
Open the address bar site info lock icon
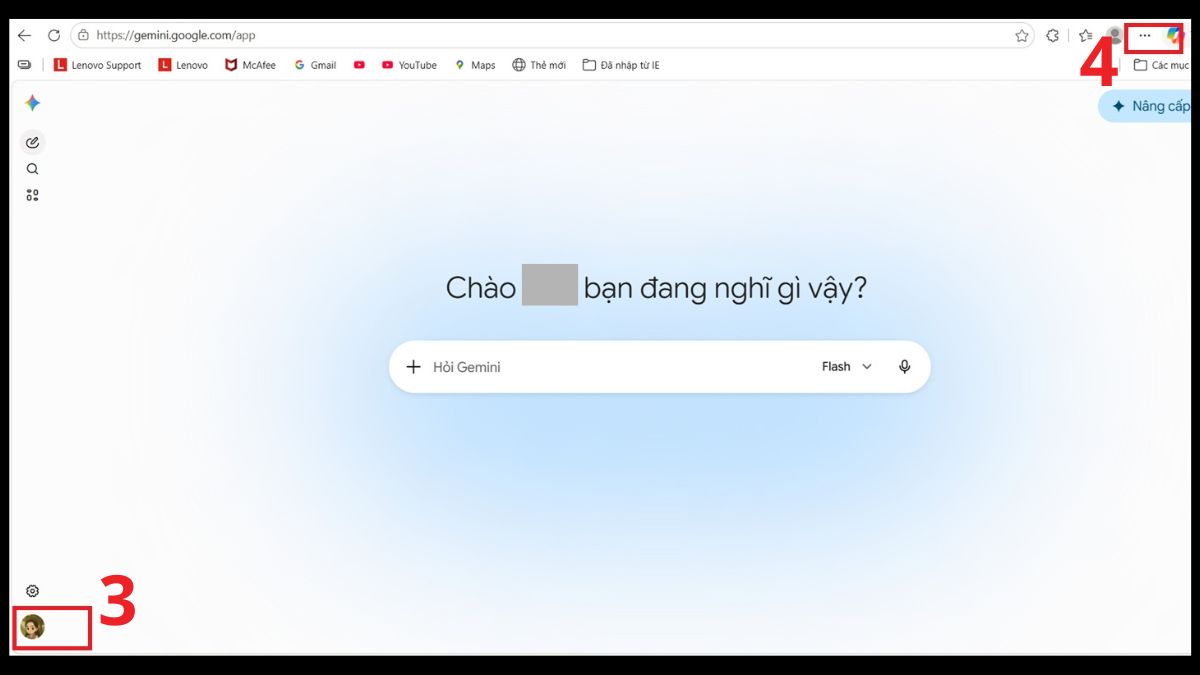[84, 35]
